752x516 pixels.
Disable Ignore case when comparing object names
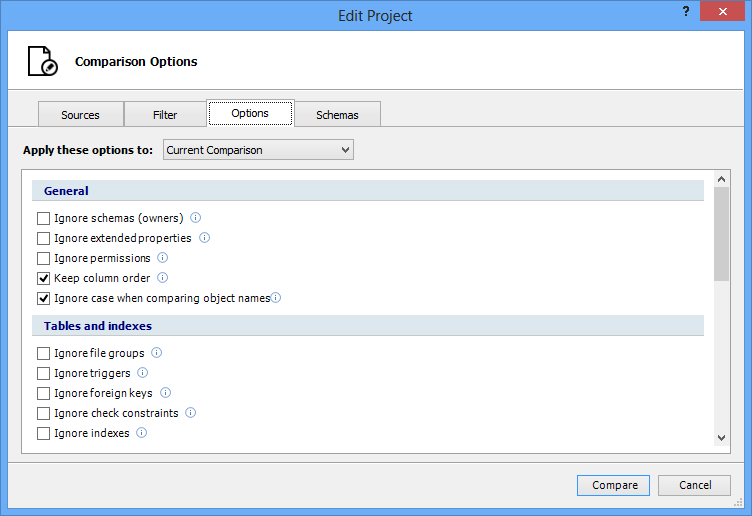click(x=43, y=298)
